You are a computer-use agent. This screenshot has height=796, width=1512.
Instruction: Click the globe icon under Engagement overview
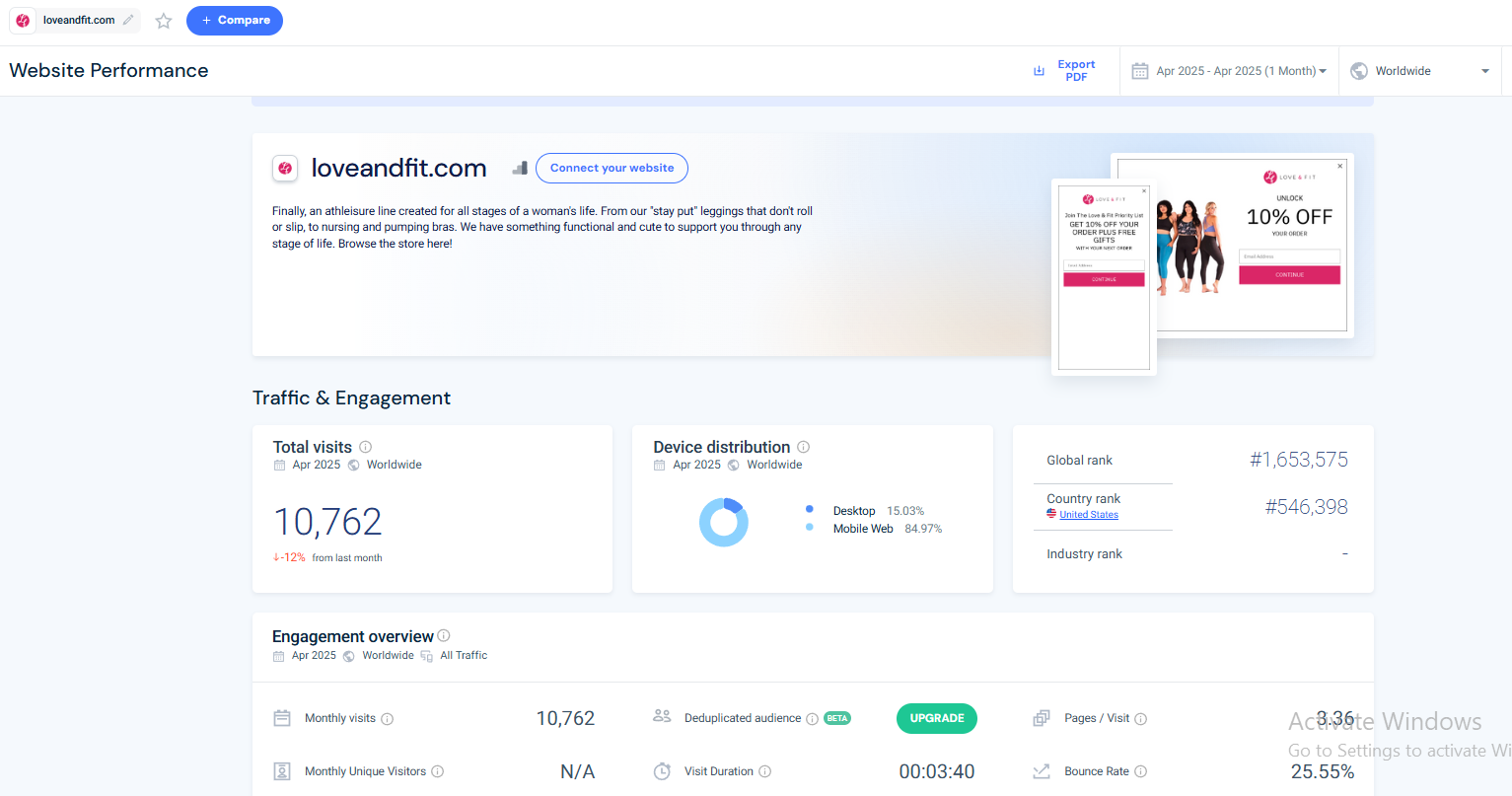[349, 656]
